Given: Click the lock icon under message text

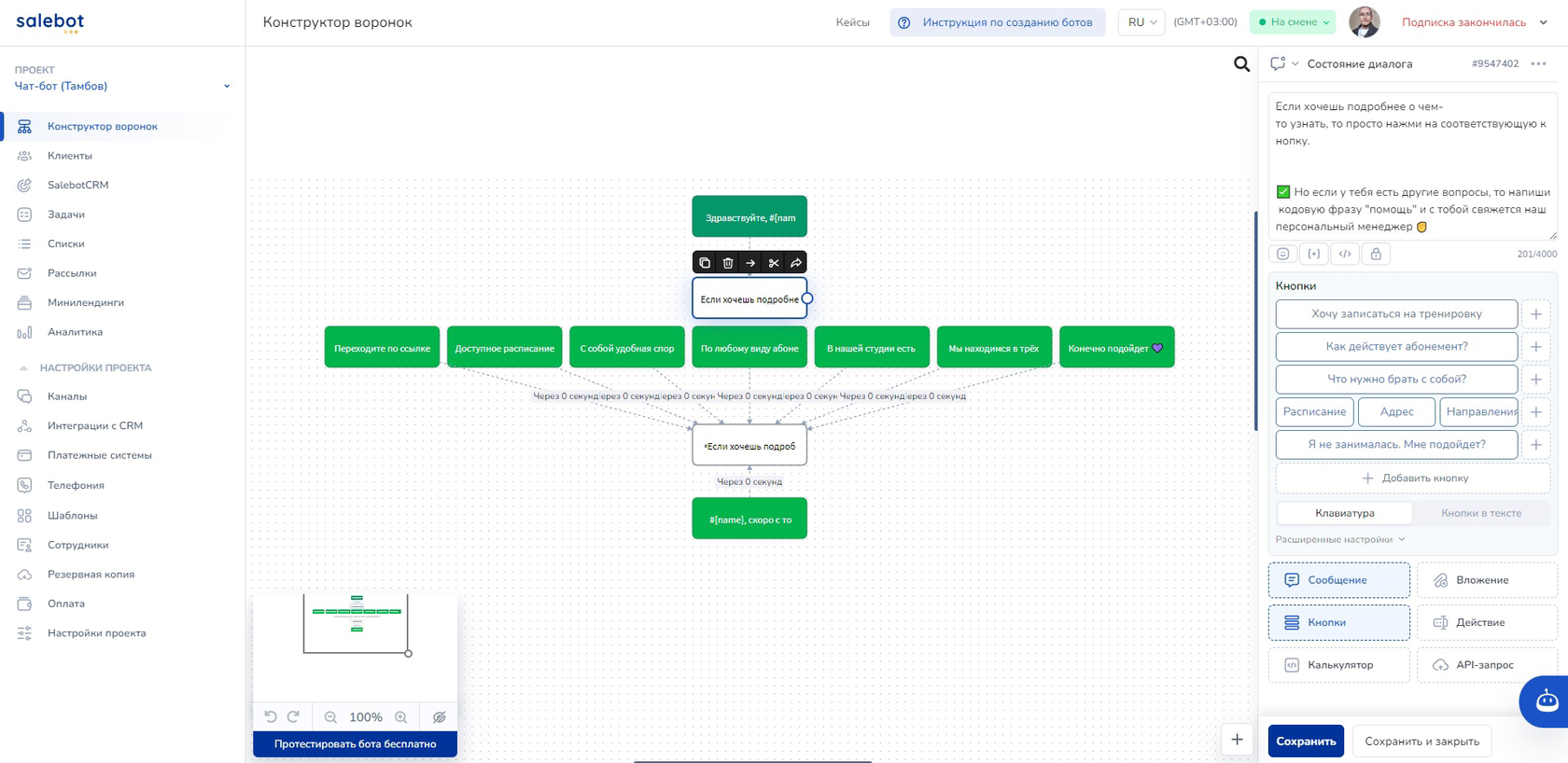Looking at the screenshot, I should coord(1376,254).
